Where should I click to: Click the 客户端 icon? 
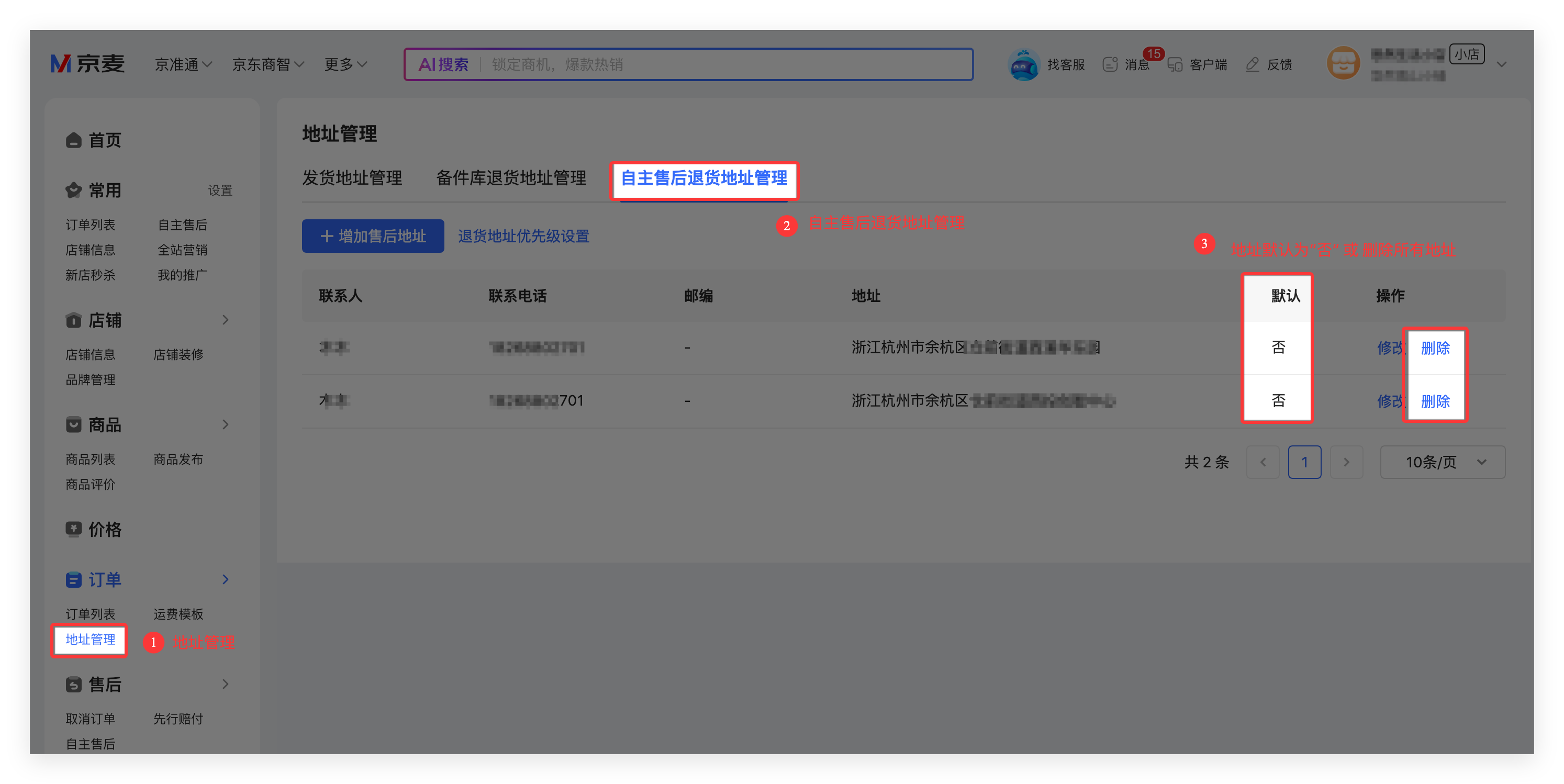coord(1176,64)
